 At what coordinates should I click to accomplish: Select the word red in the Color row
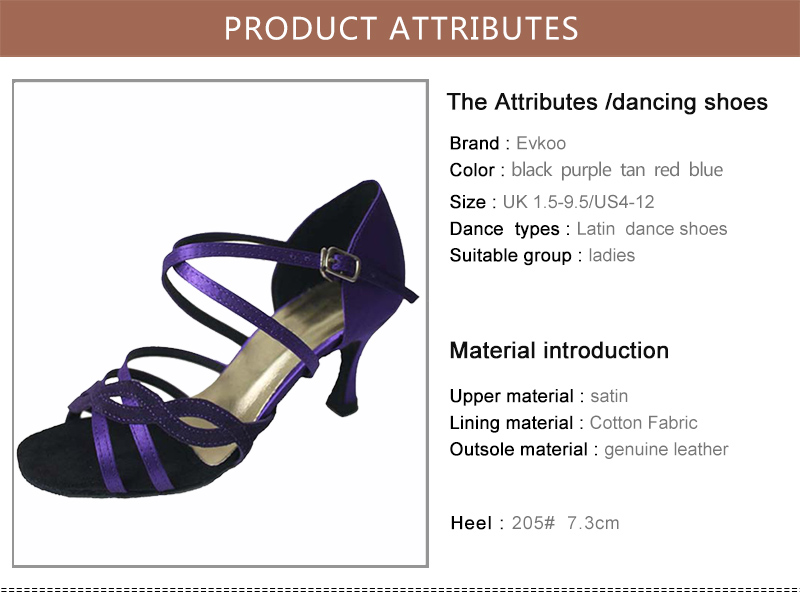pos(666,170)
